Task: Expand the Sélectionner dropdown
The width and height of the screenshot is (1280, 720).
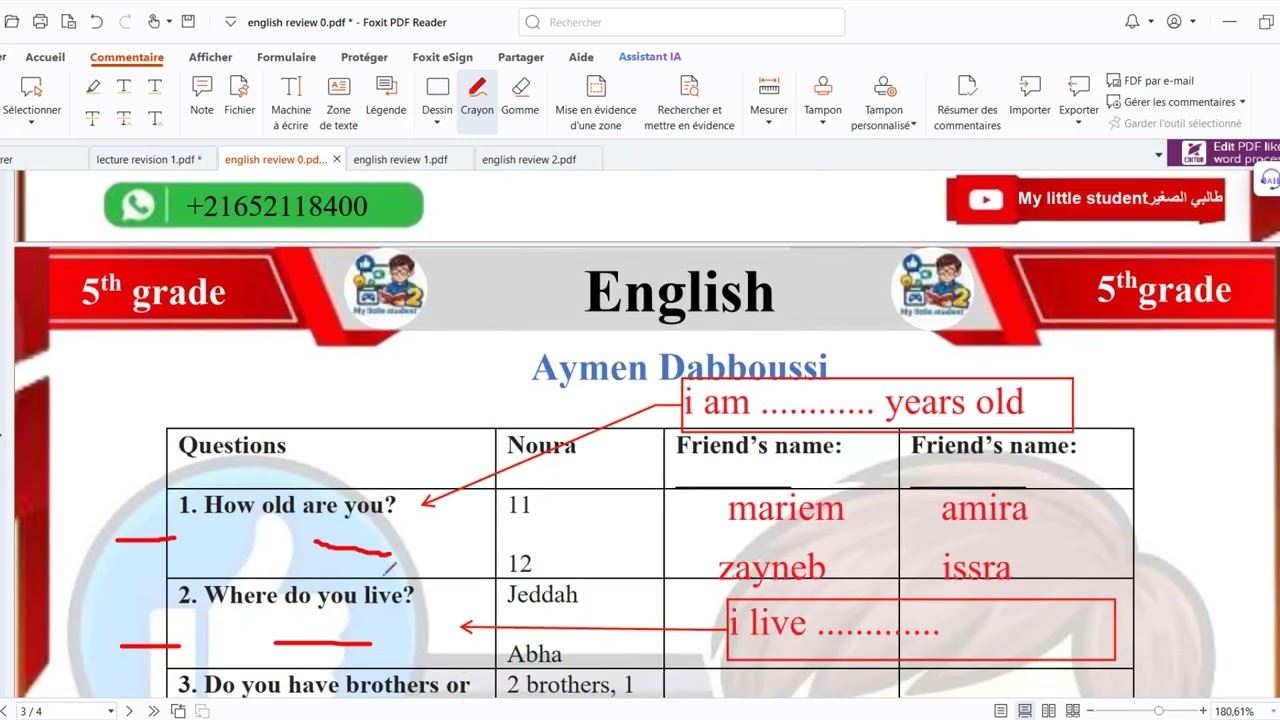Action: coord(31,123)
